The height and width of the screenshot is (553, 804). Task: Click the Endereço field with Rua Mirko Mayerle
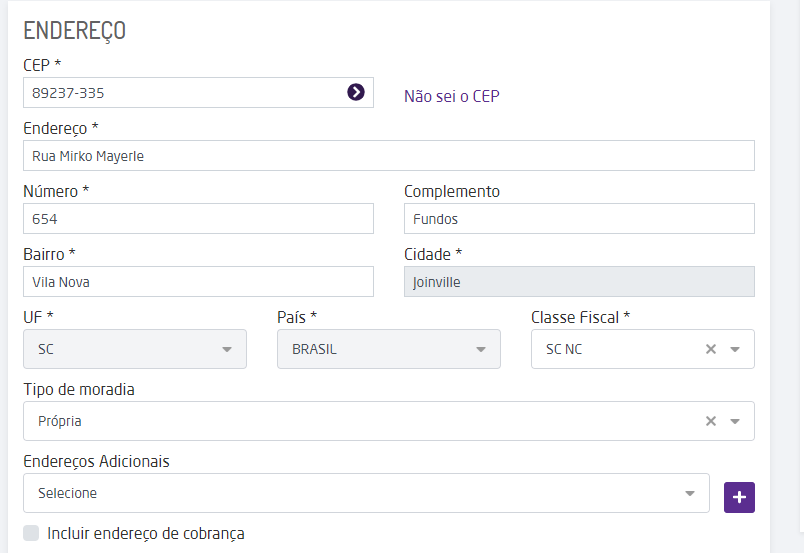pyautogui.click(x=388, y=156)
